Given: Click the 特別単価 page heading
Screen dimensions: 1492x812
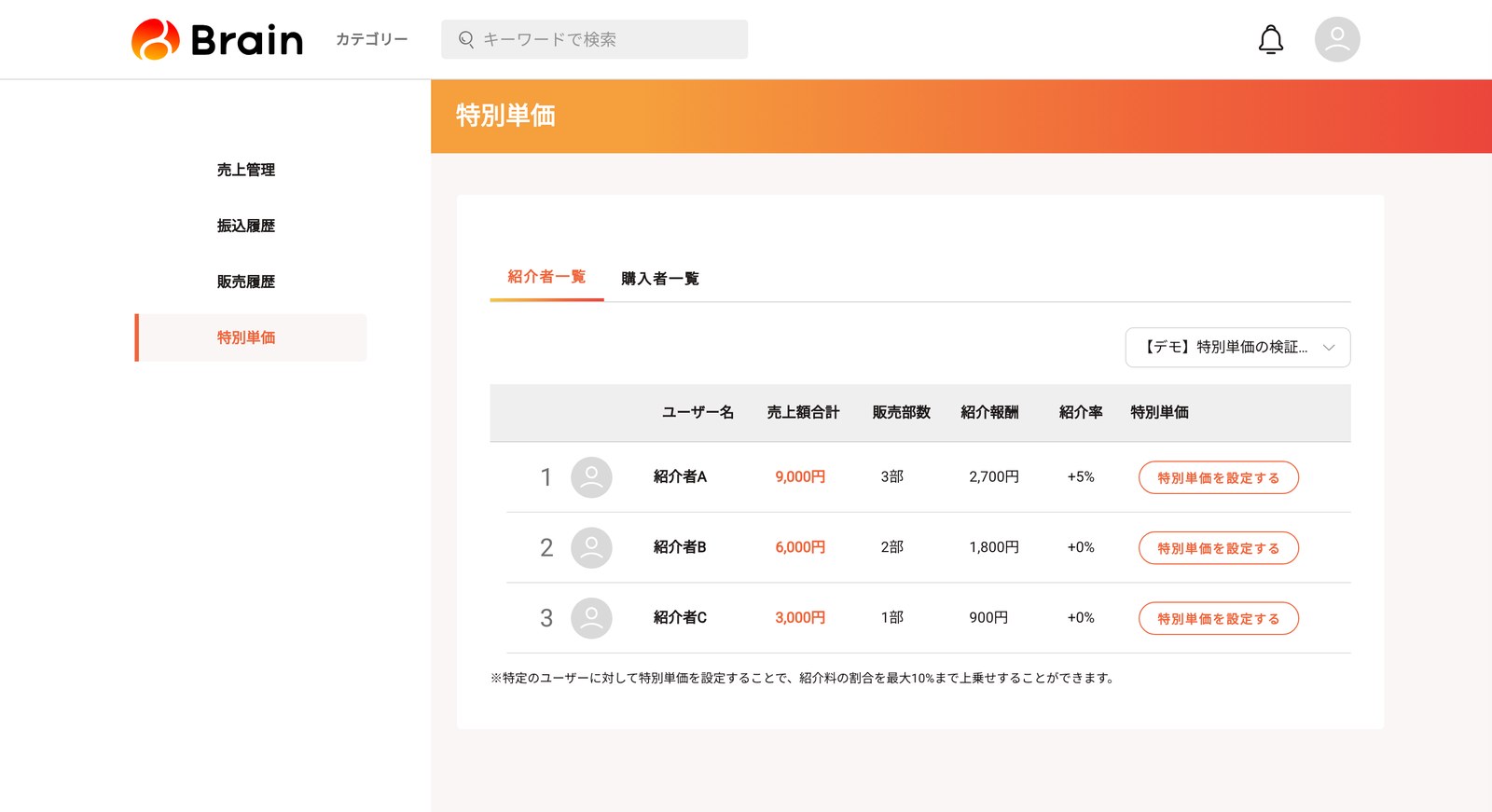Looking at the screenshot, I should click(x=505, y=116).
